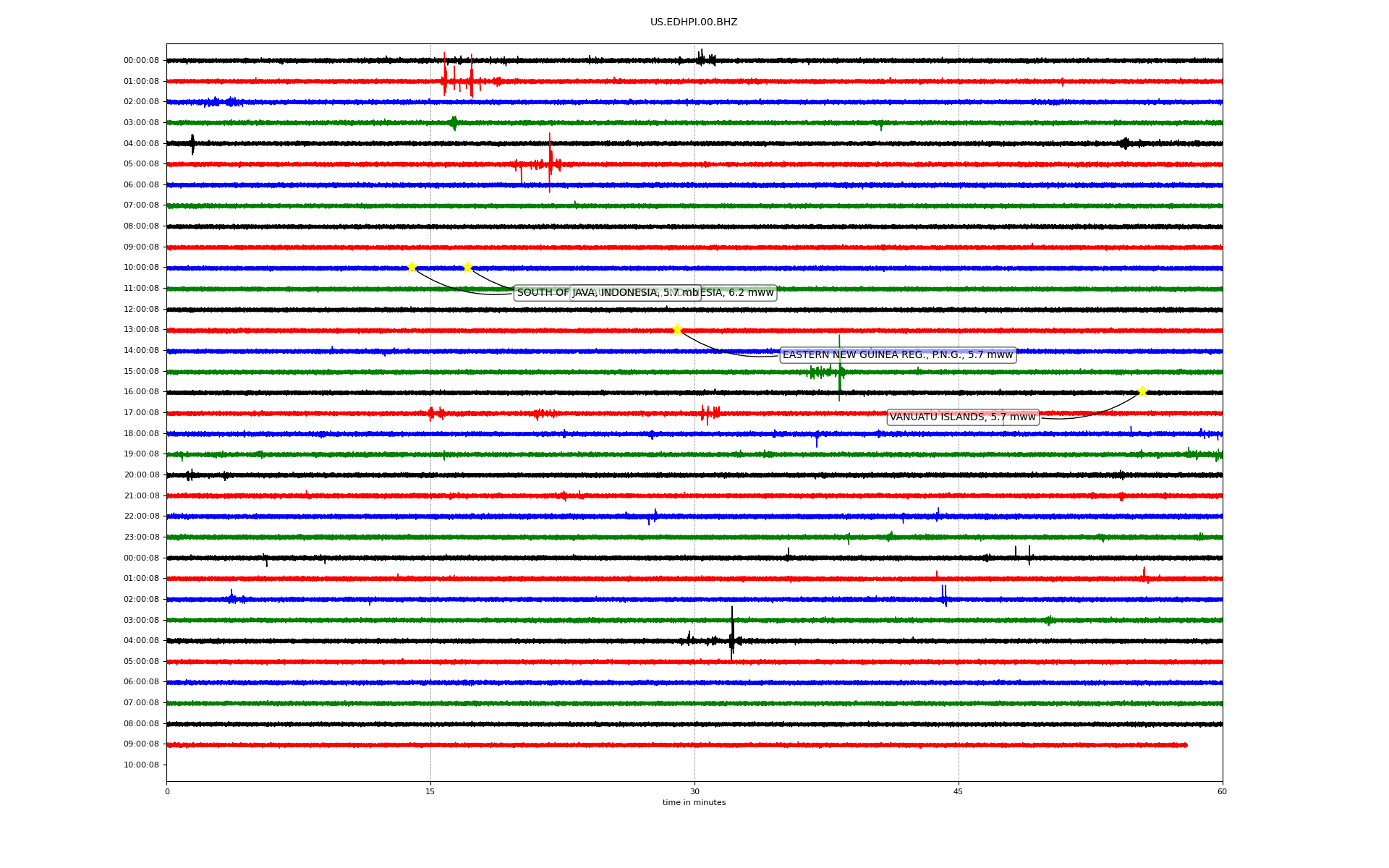This screenshot has height=868, width=1389.
Task: Pick the 13:00:08 time label
Action: click(x=141, y=330)
